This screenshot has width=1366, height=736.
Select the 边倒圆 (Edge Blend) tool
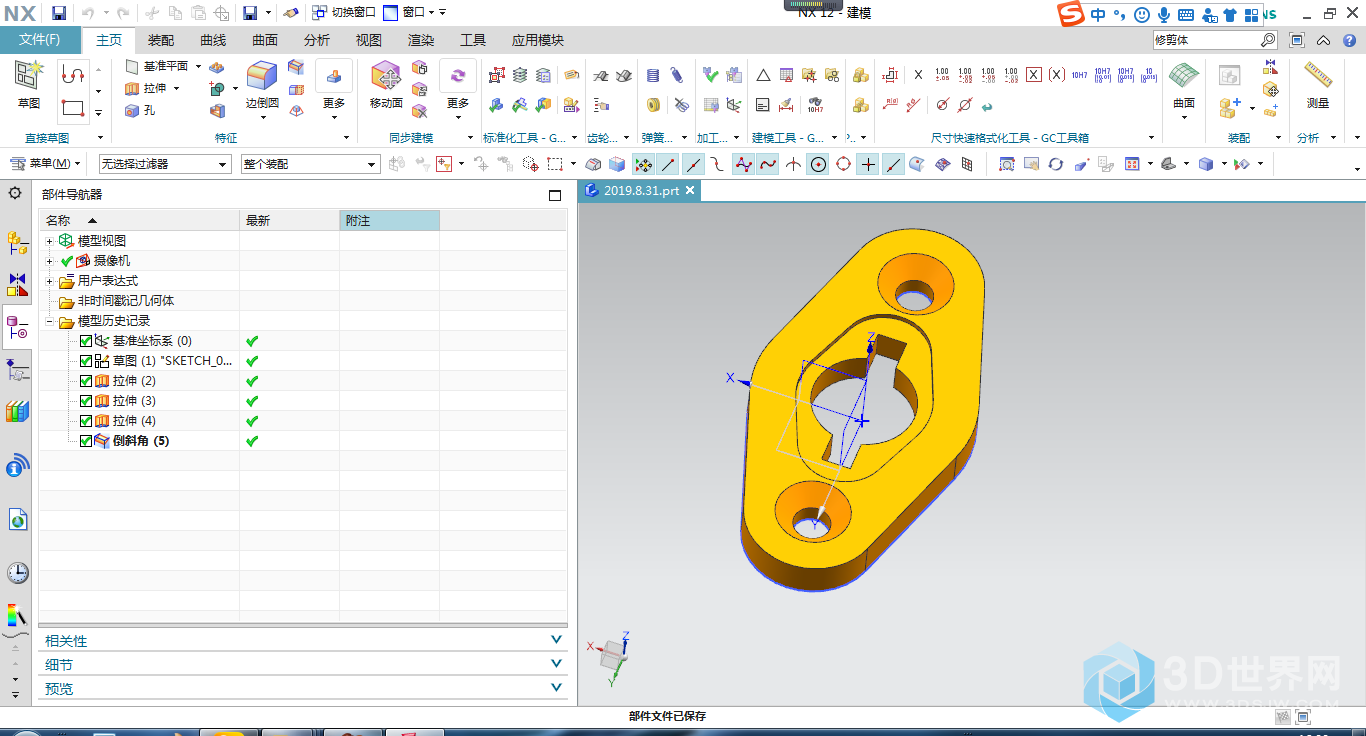[262, 84]
